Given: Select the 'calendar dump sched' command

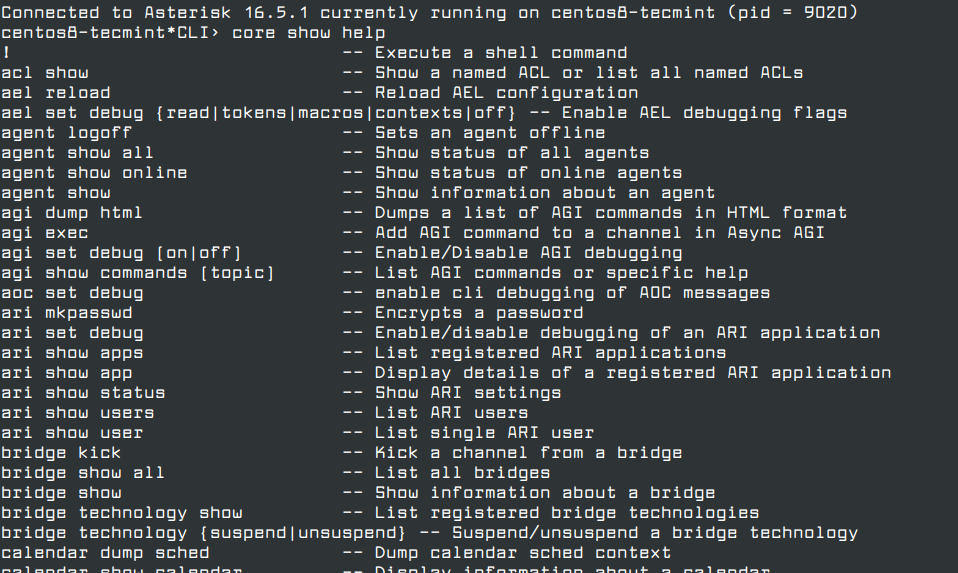Looking at the screenshot, I should pos(105,552).
